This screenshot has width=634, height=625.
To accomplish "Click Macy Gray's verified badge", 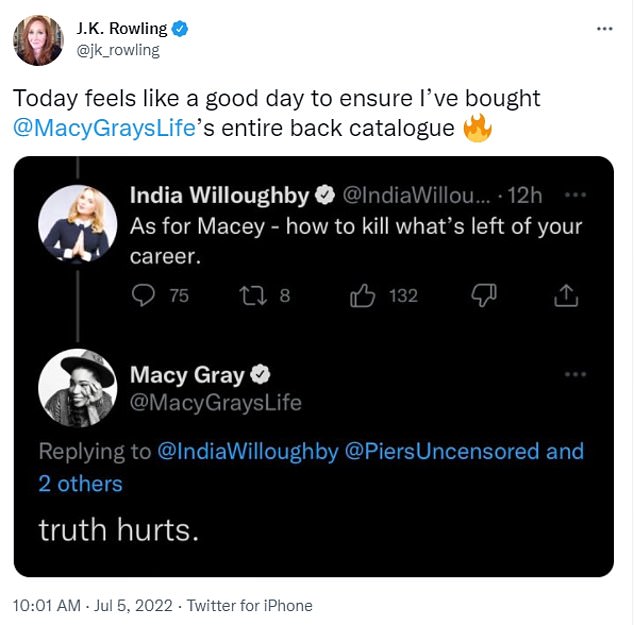I will (260, 375).
